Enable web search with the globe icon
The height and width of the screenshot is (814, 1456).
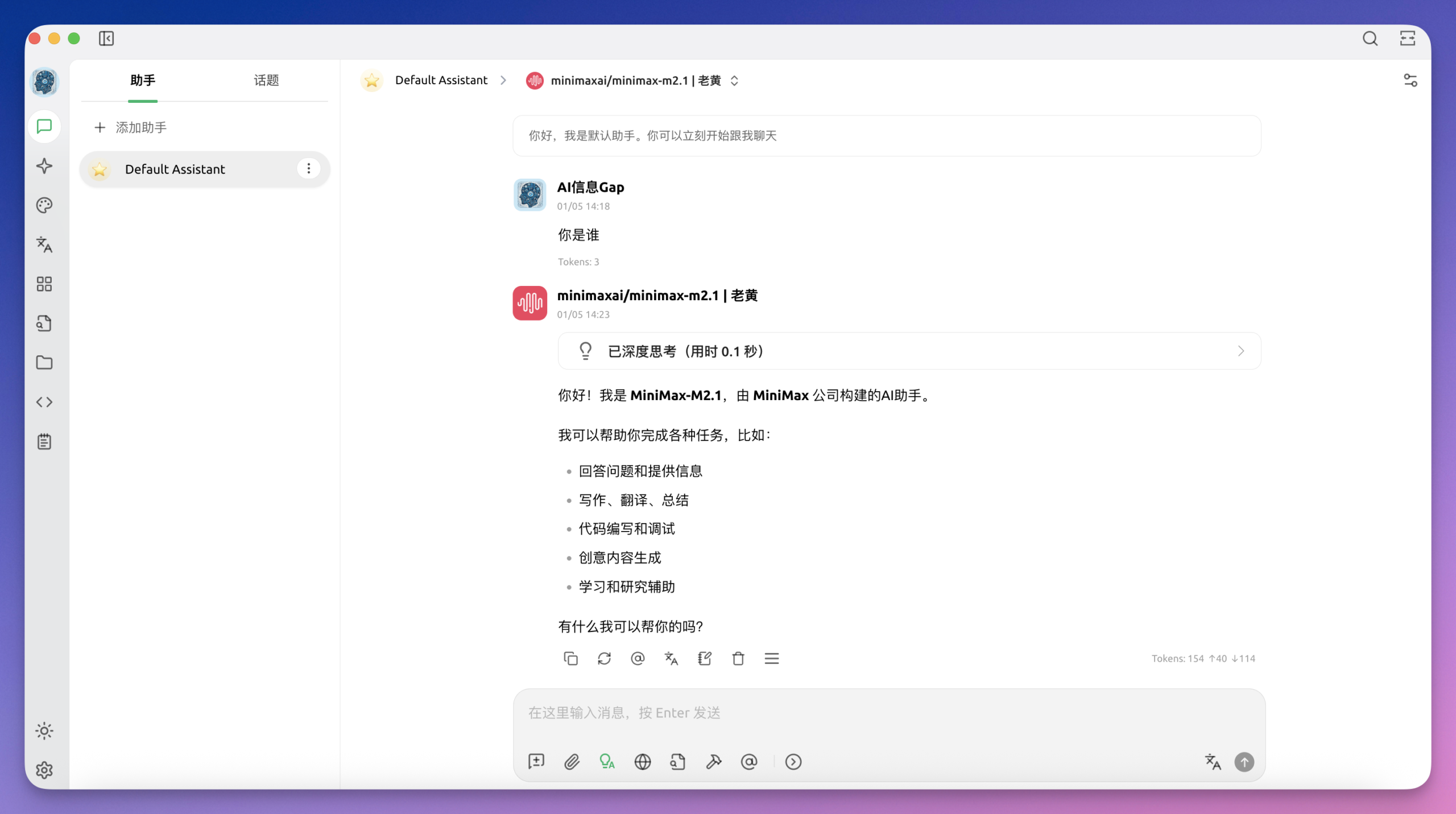pyautogui.click(x=642, y=762)
